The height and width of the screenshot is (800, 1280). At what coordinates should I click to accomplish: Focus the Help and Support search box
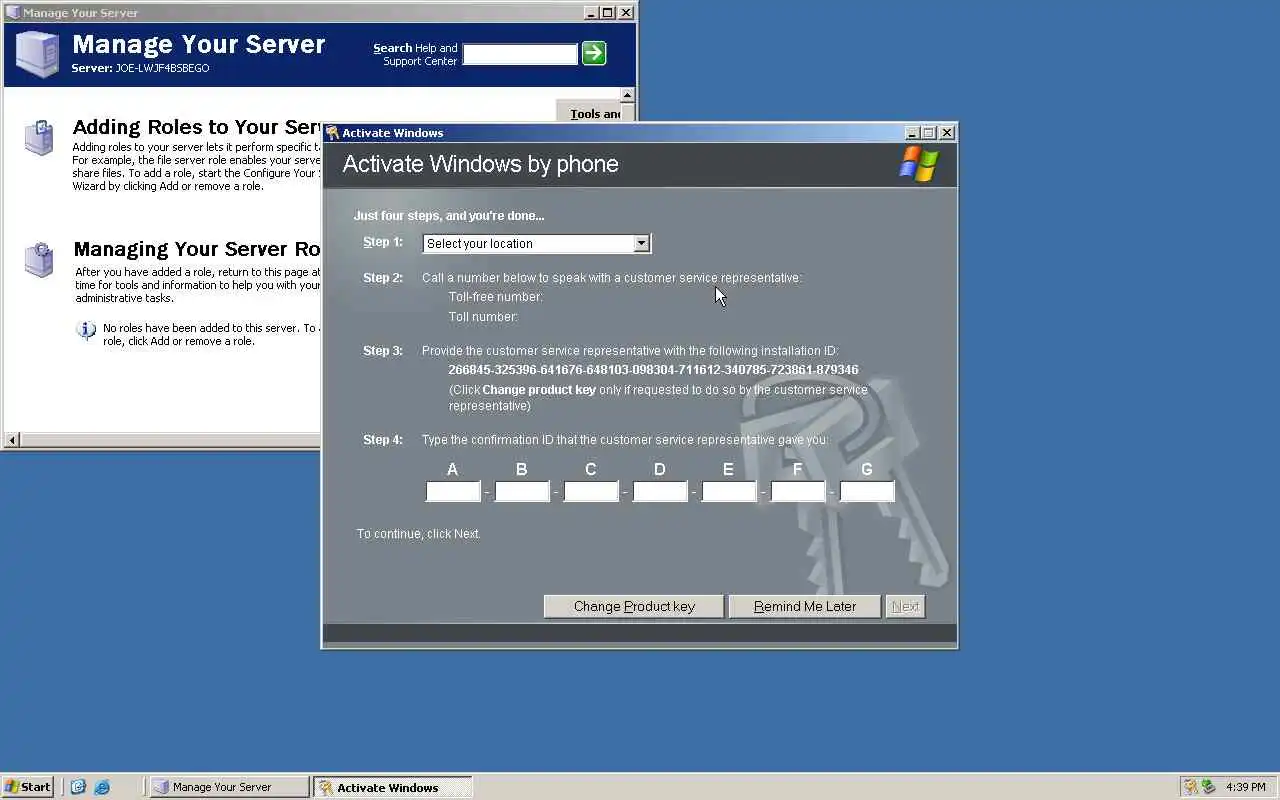click(x=520, y=54)
